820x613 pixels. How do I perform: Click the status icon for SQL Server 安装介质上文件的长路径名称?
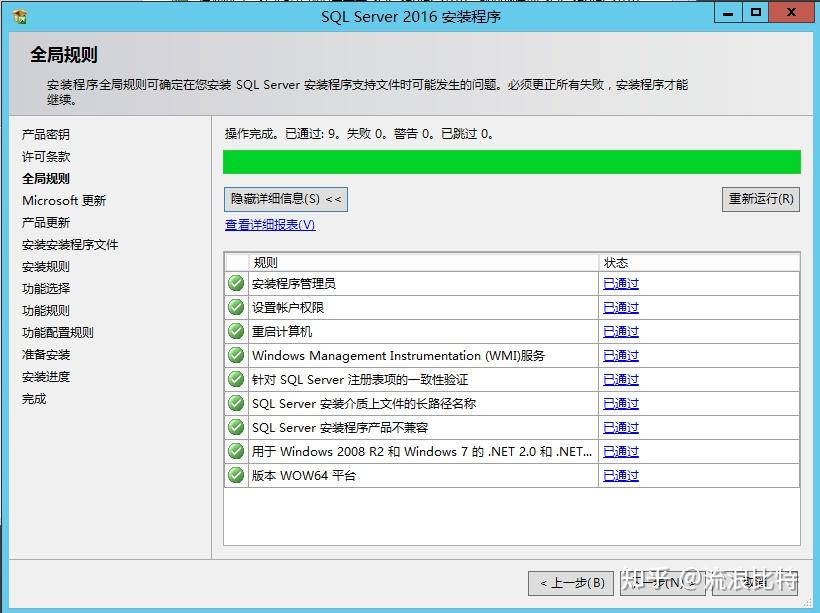[x=235, y=403]
